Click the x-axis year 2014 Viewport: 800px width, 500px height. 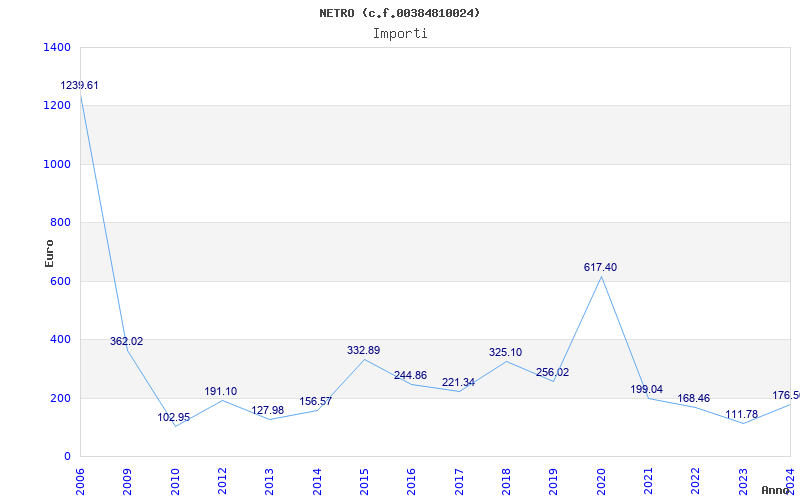pyautogui.click(x=317, y=481)
